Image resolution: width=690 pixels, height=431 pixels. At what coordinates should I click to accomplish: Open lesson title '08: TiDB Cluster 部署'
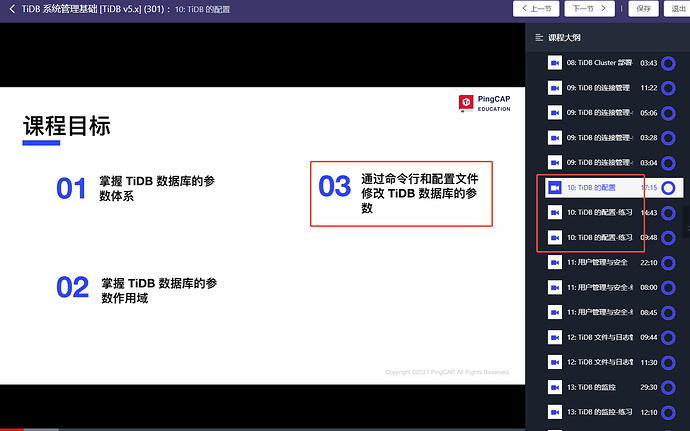point(599,63)
